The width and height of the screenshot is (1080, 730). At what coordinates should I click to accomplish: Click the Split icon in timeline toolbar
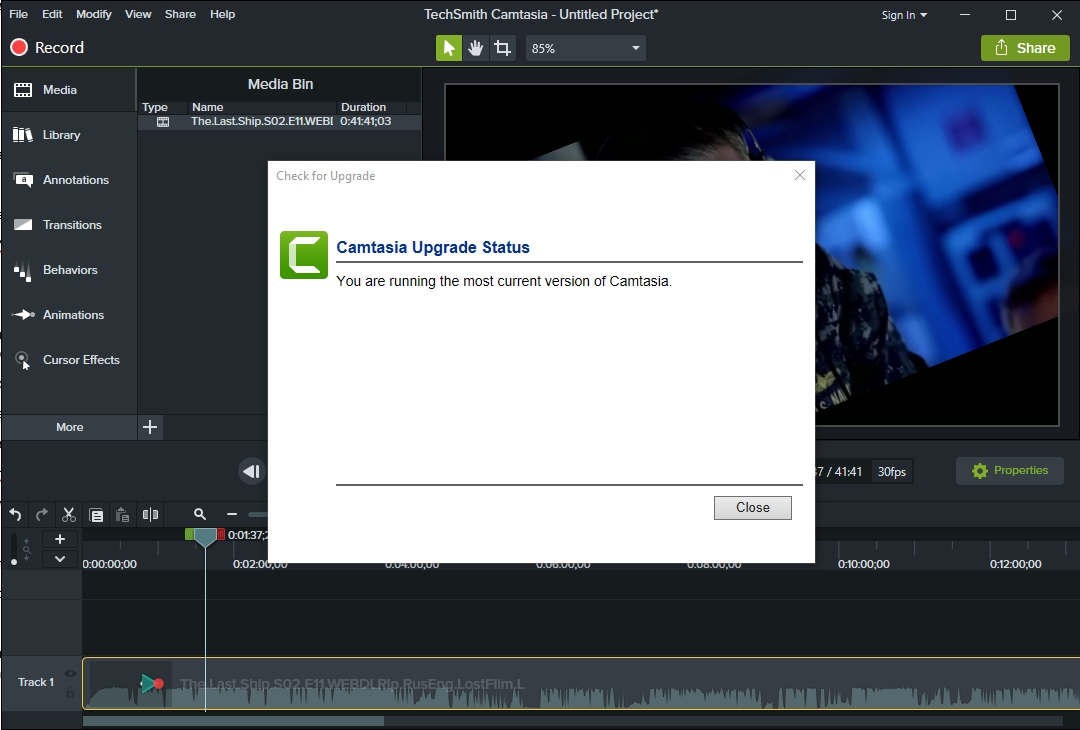tap(150, 514)
